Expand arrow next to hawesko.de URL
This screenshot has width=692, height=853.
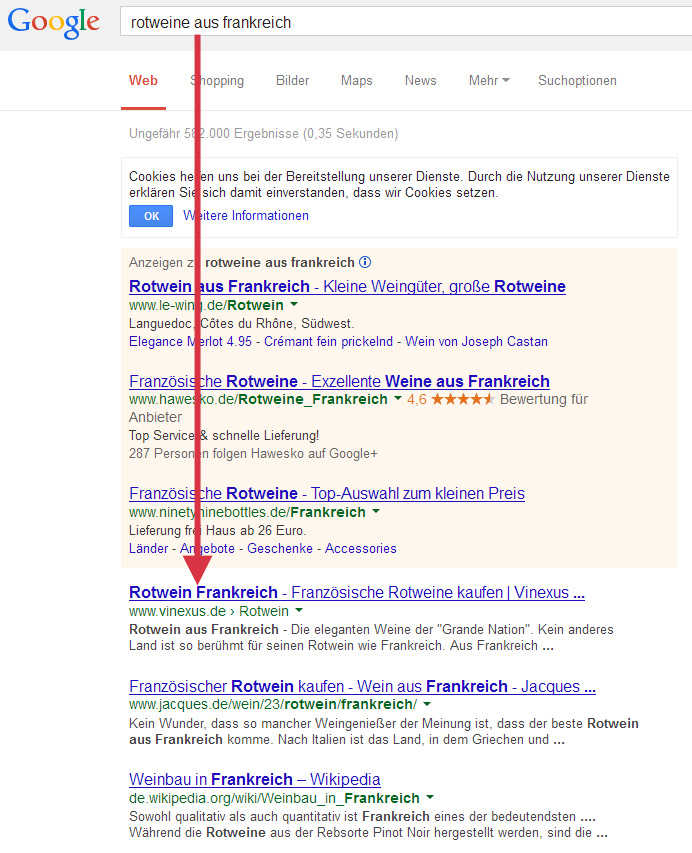(398, 398)
